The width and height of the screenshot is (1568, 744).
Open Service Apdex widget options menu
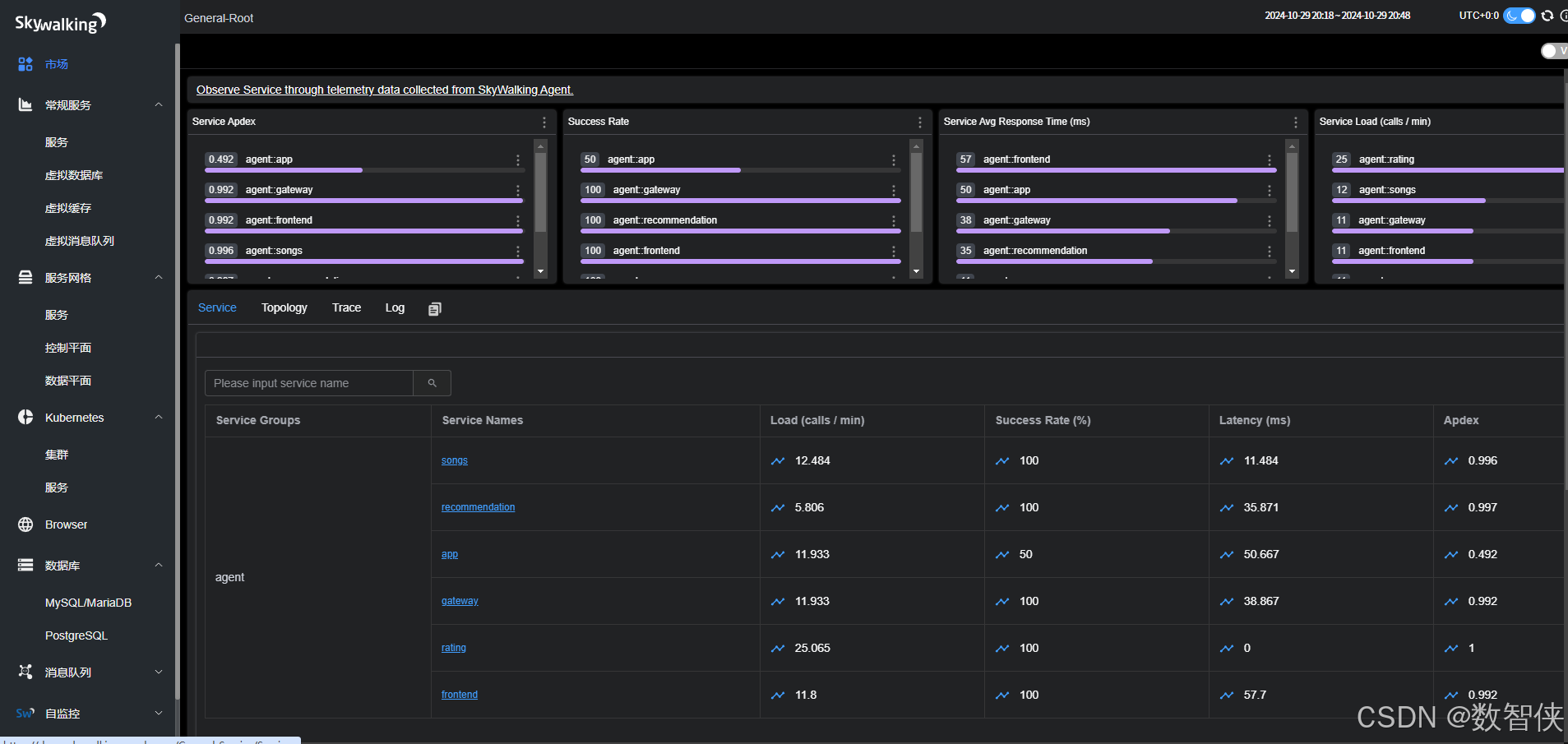coord(544,122)
